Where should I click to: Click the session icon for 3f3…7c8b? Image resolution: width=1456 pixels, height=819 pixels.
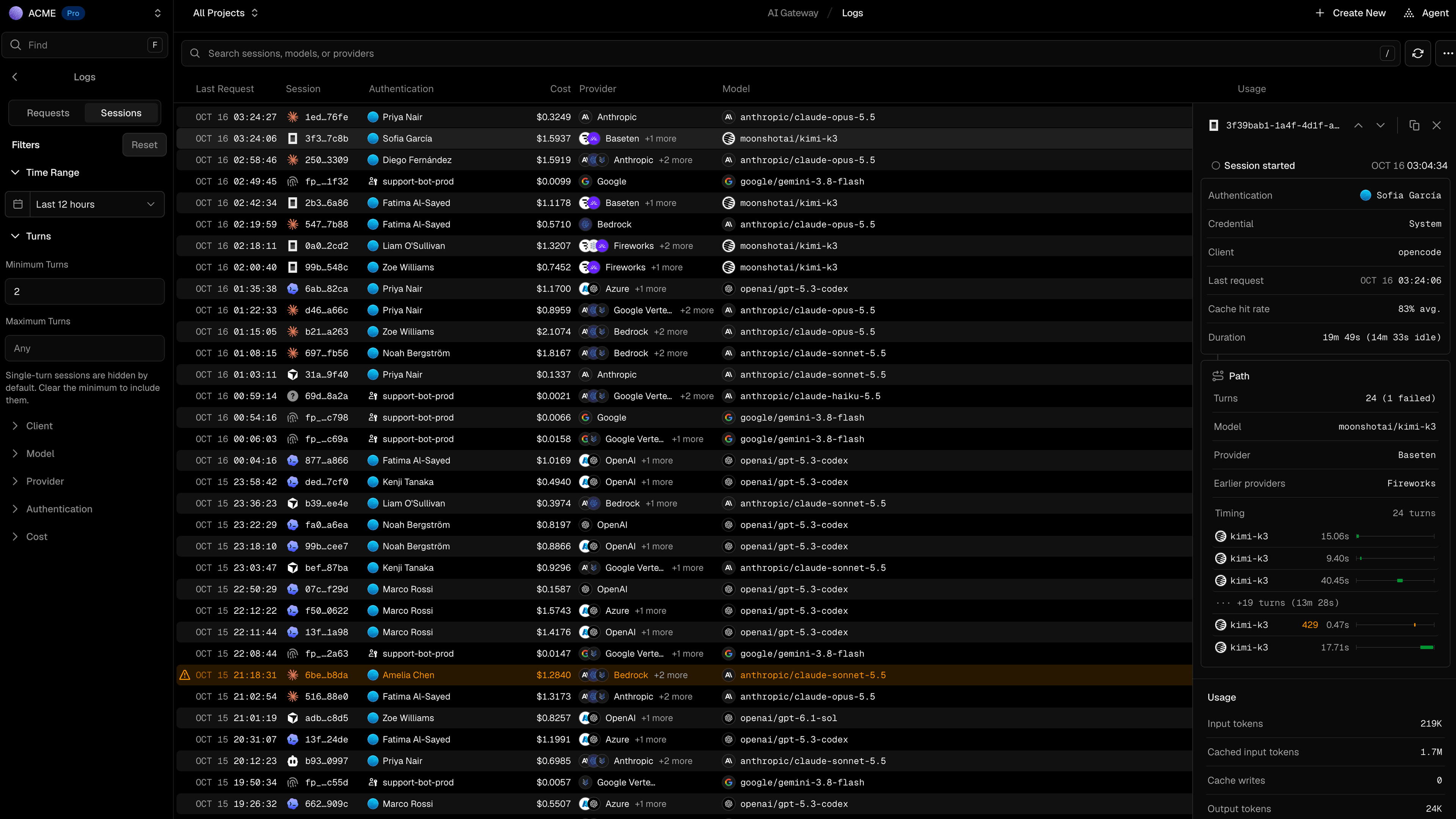click(x=292, y=138)
